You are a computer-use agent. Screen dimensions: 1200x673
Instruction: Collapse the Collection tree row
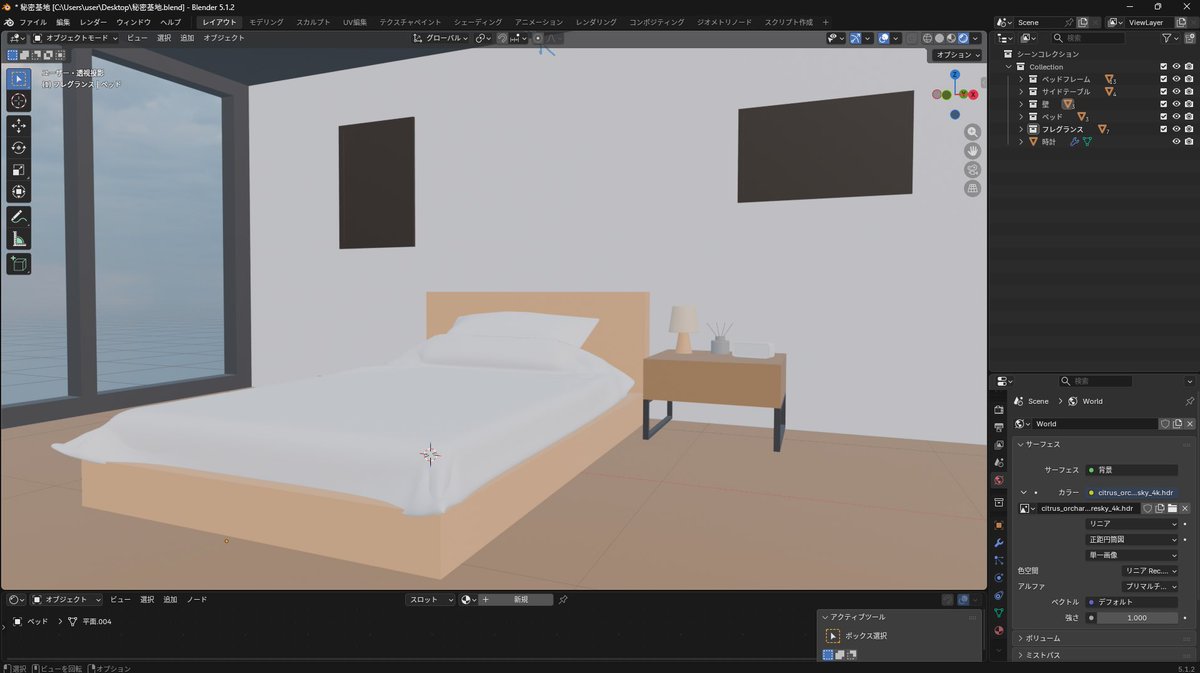[x=1009, y=67]
